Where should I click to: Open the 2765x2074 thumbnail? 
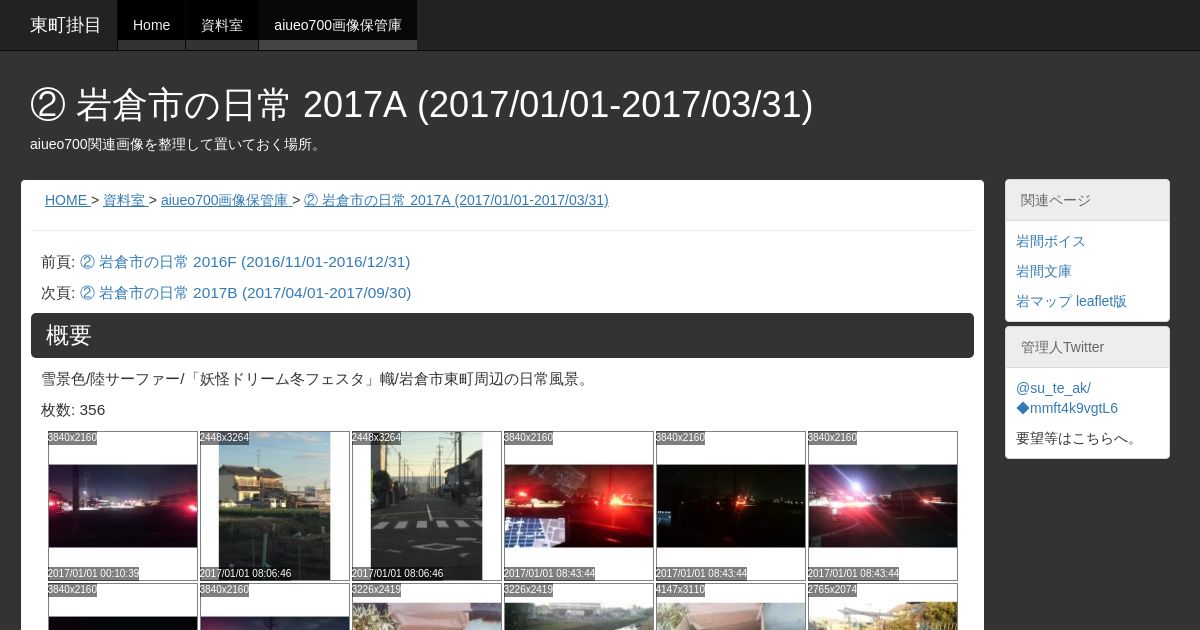tap(883, 607)
